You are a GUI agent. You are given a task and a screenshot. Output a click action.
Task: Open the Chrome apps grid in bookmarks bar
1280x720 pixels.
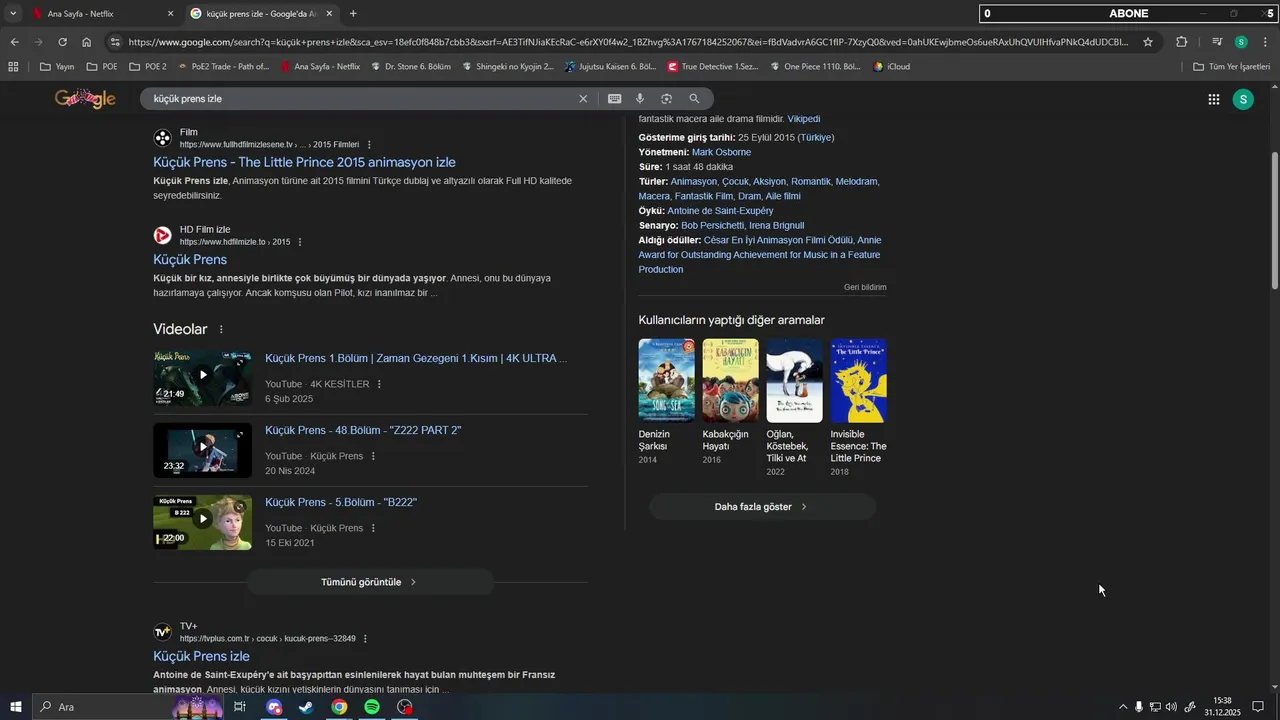[13, 67]
